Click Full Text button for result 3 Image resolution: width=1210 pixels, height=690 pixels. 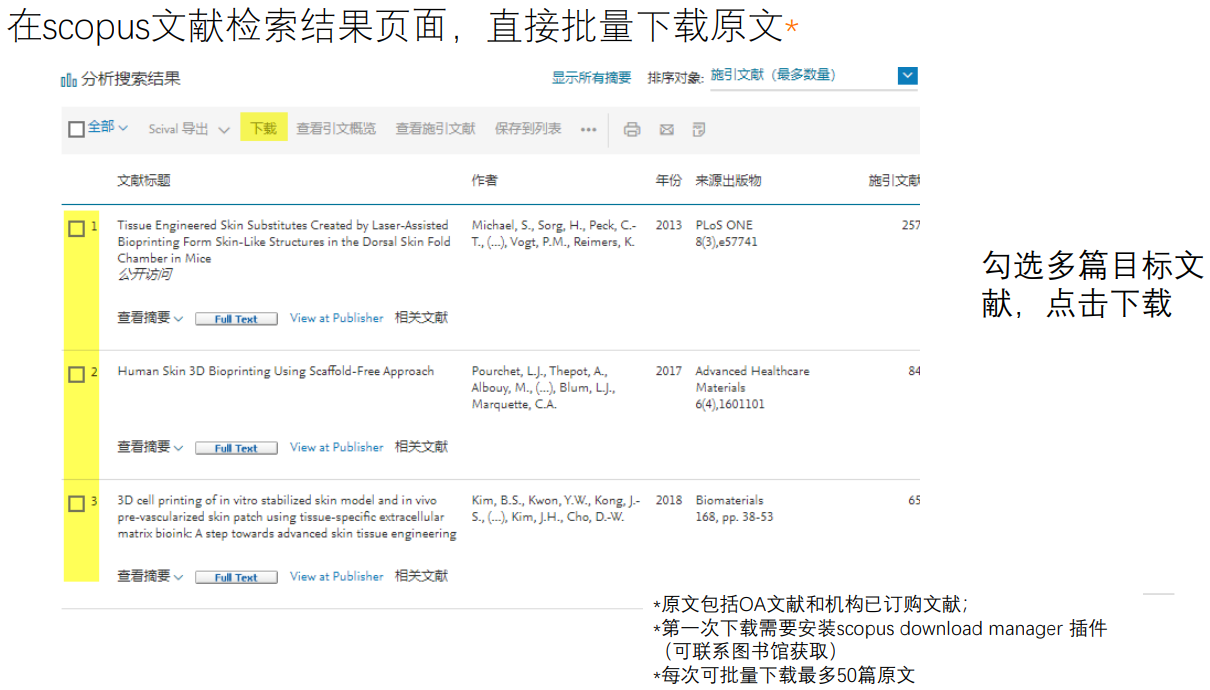click(x=236, y=577)
